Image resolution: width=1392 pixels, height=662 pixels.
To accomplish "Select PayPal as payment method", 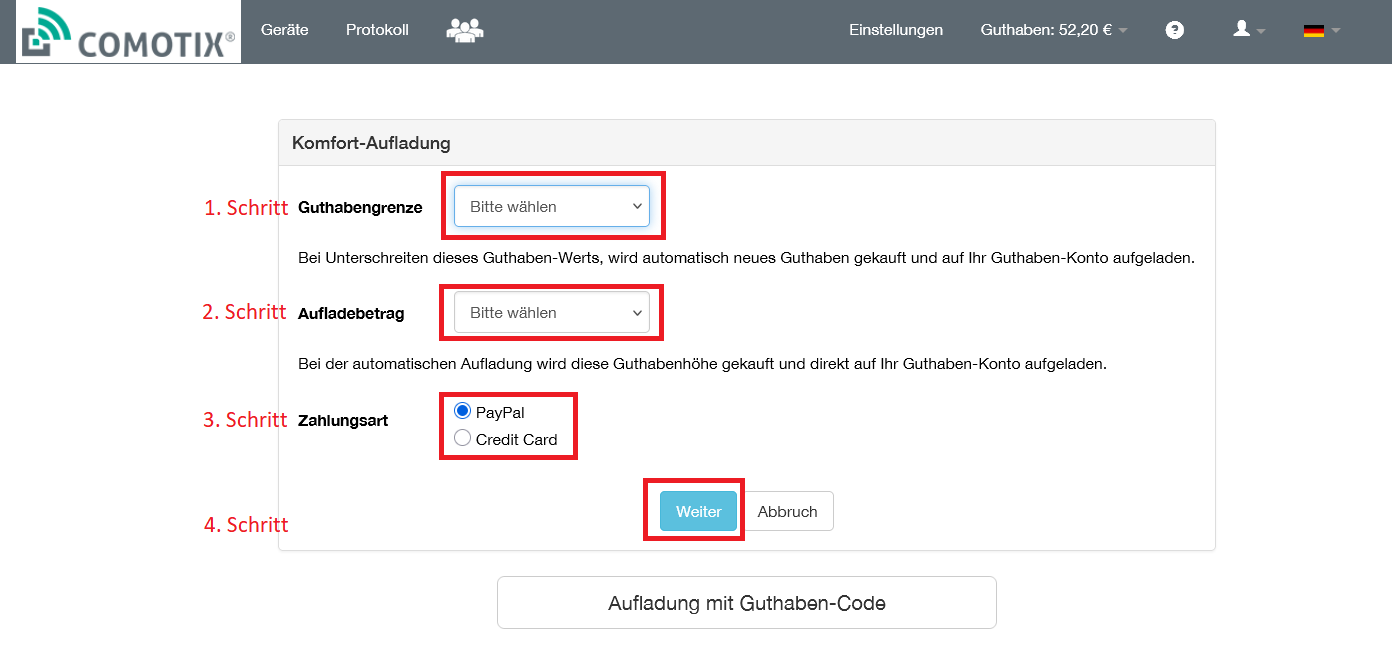I will (462, 411).
